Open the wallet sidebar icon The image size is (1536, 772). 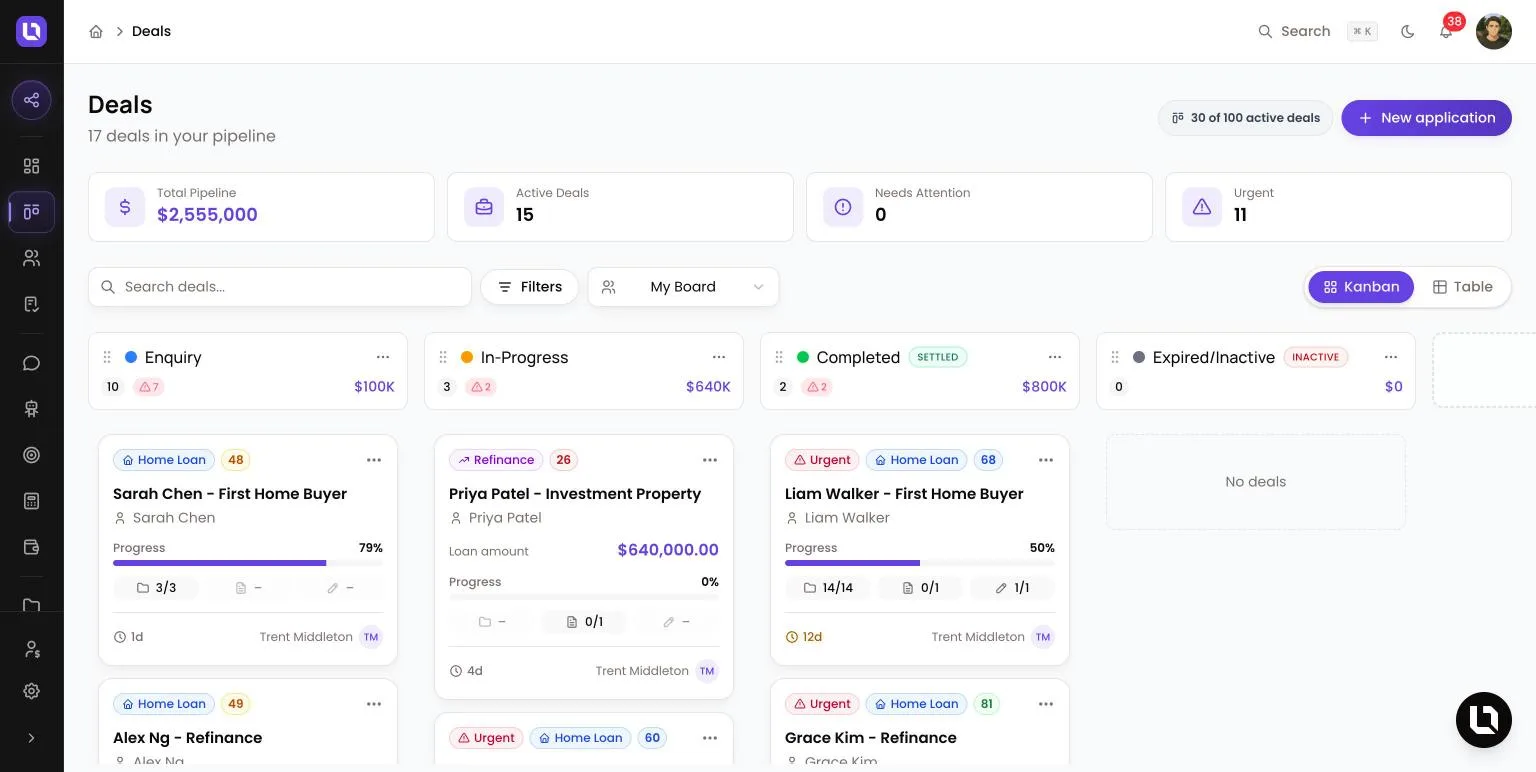pos(31,547)
